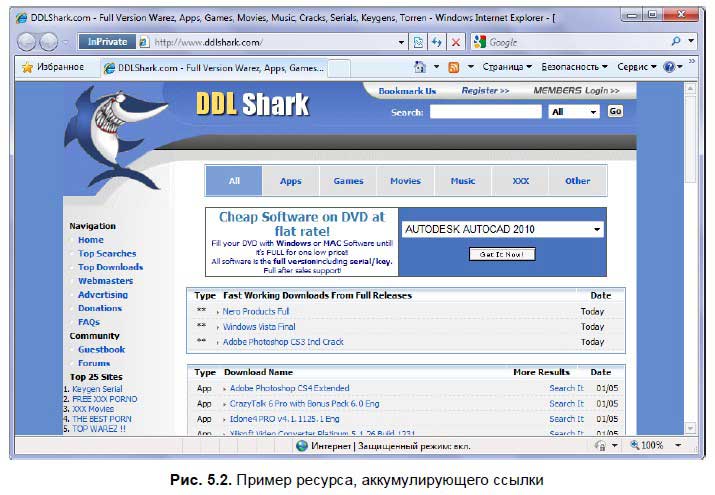This screenshot has width=715, height=495.
Task: Click the new empty tab button
Action: (x=339, y=68)
